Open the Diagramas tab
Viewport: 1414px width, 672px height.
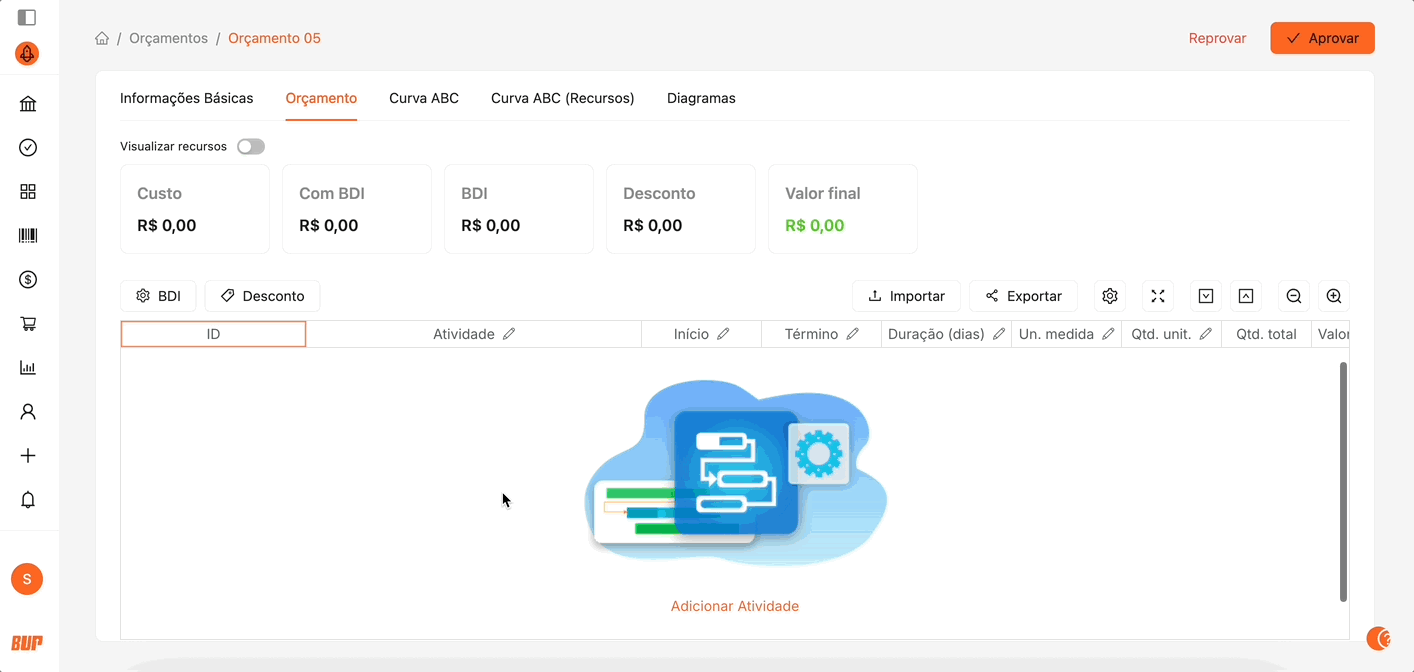tap(701, 98)
